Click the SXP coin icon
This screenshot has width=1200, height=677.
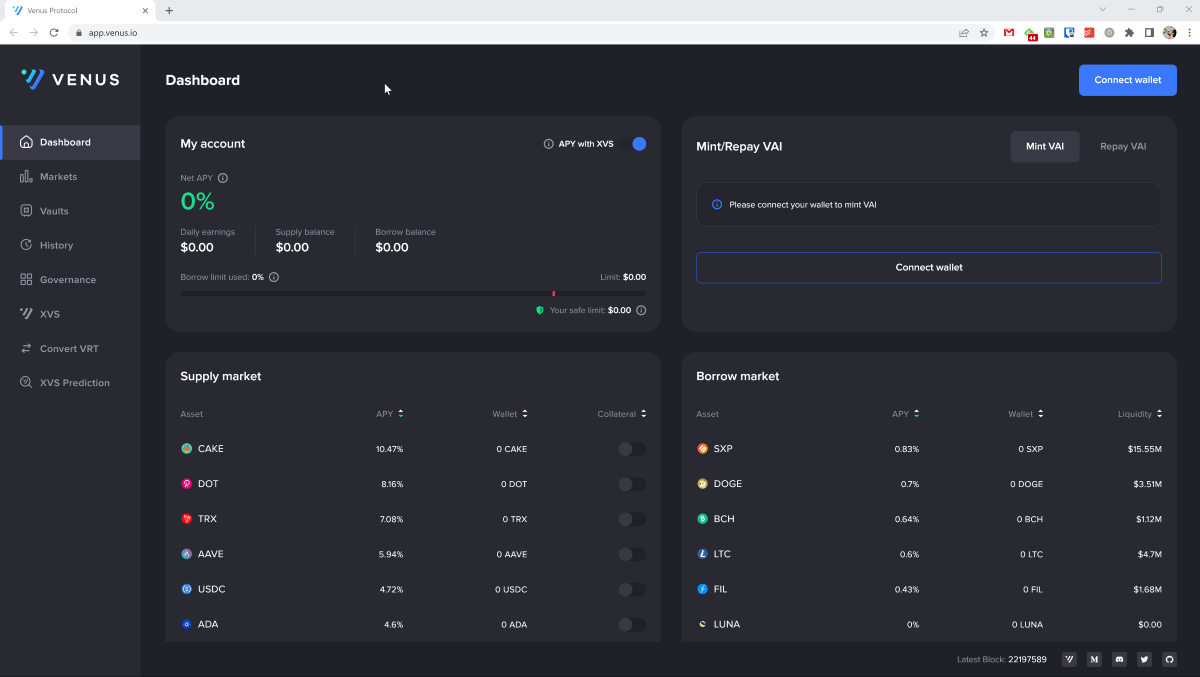point(702,449)
